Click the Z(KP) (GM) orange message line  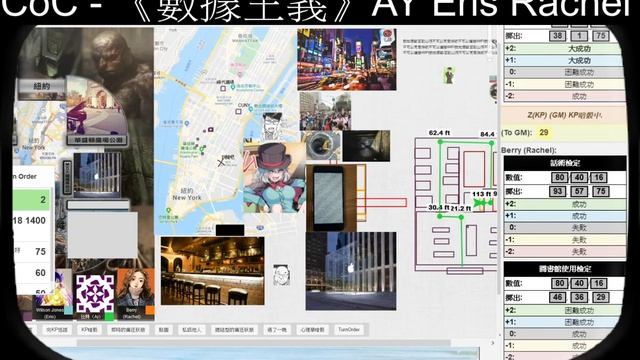564,116
